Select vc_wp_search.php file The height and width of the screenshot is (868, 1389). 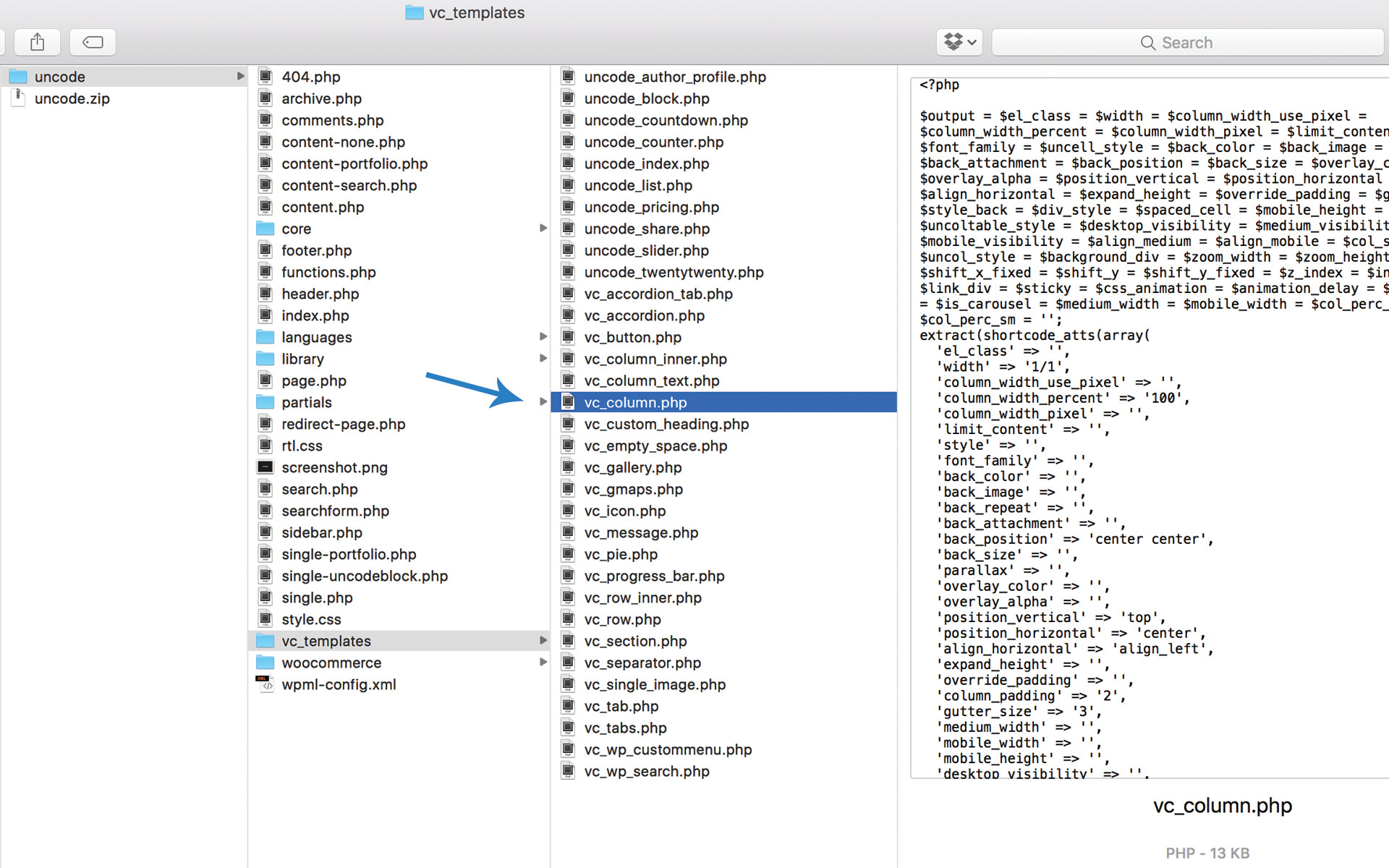tap(646, 771)
